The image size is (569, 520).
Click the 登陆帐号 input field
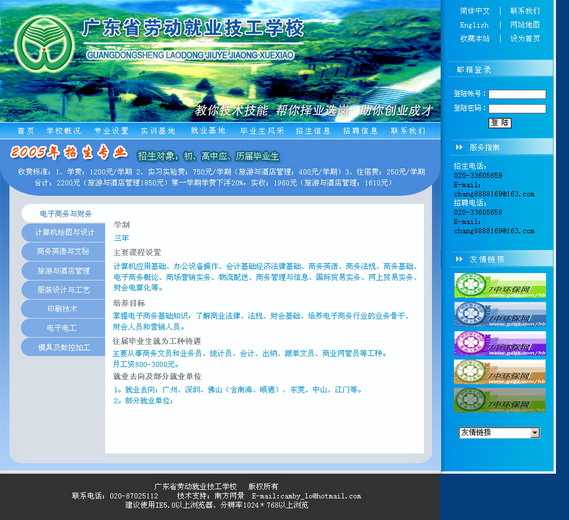click(517, 94)
